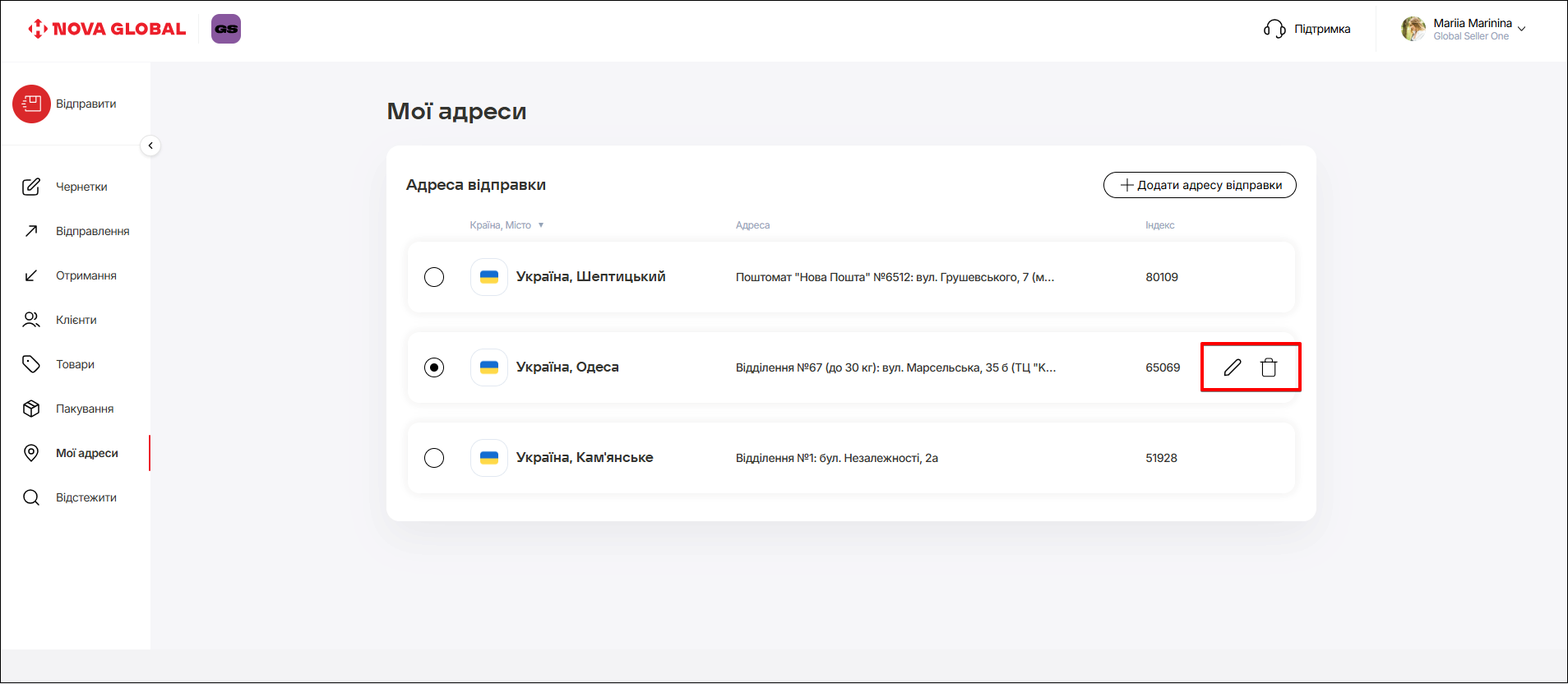The width and height of the screenshot is (1568, 684).
Task: Click the red Відправити send icon
Action: tap(32, 104)
